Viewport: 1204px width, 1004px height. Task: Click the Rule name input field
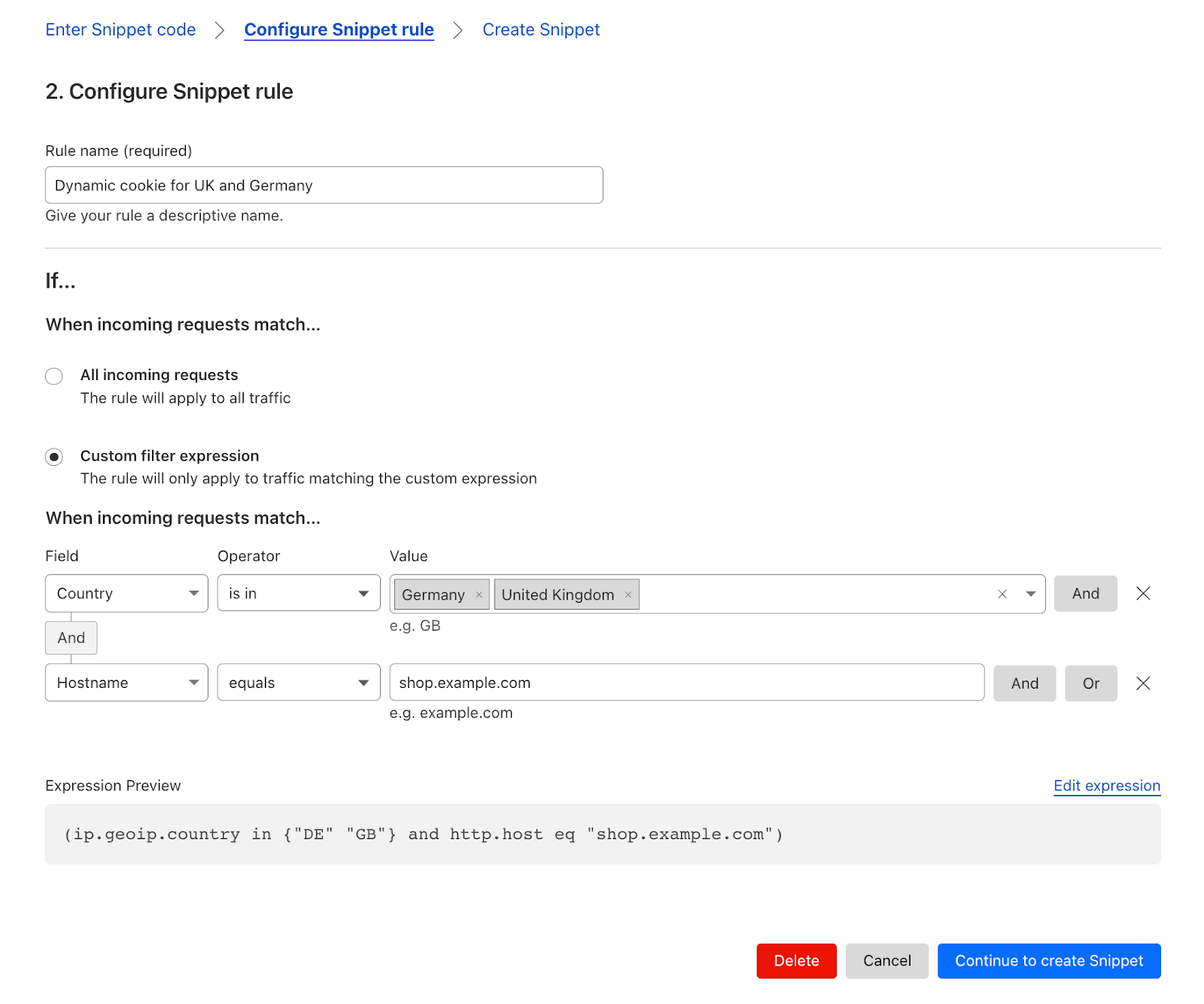point(324,185)
